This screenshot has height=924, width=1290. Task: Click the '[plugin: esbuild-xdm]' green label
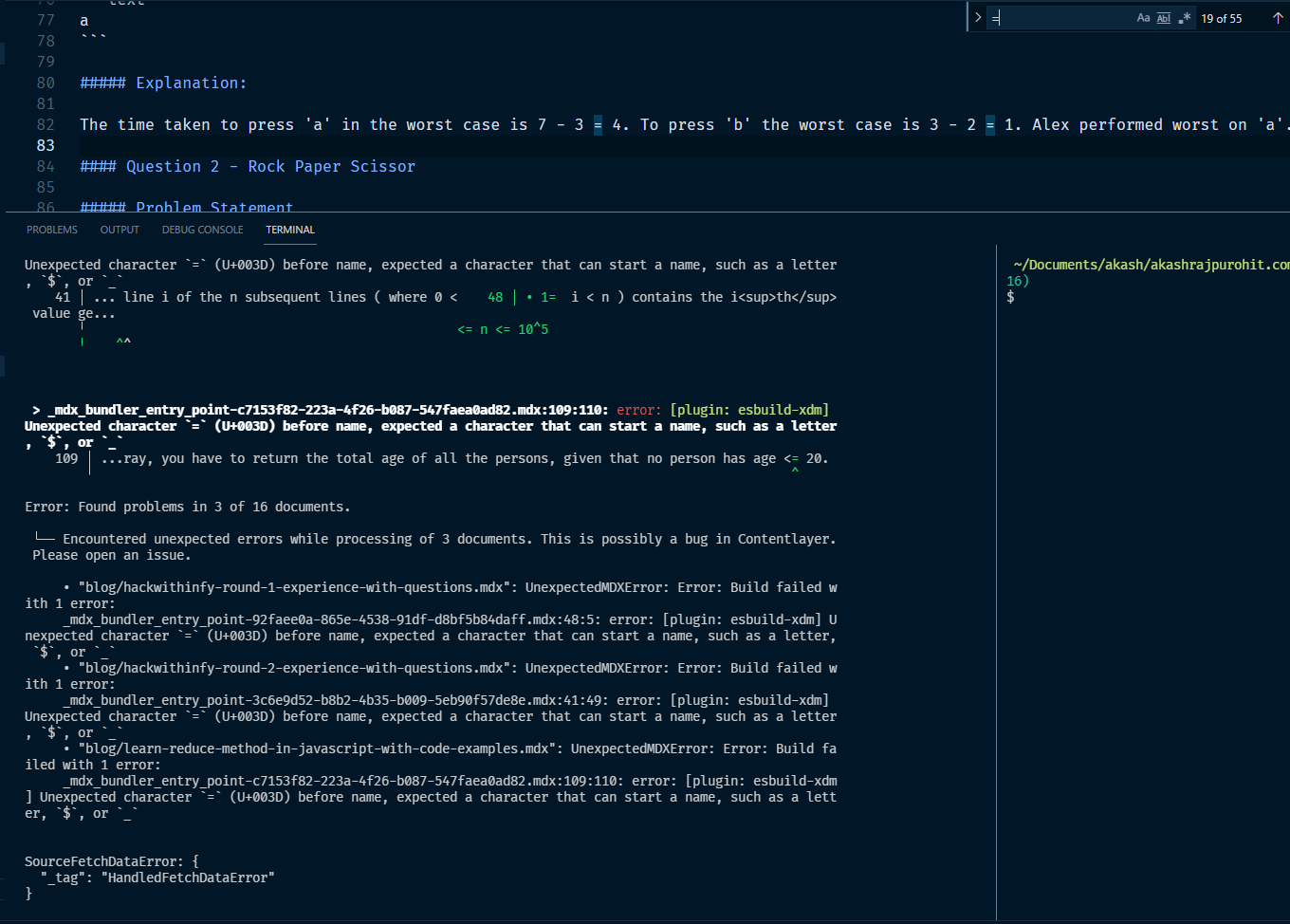pos(749,410)
